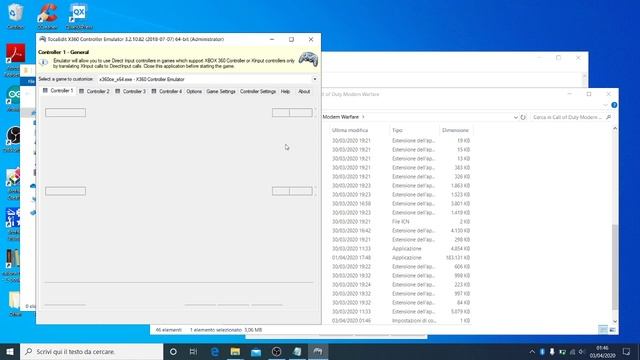Screen dimensions: 640x360
Task: Open the notification center icon
Action: pyautogui.click(x=627, y=351)
